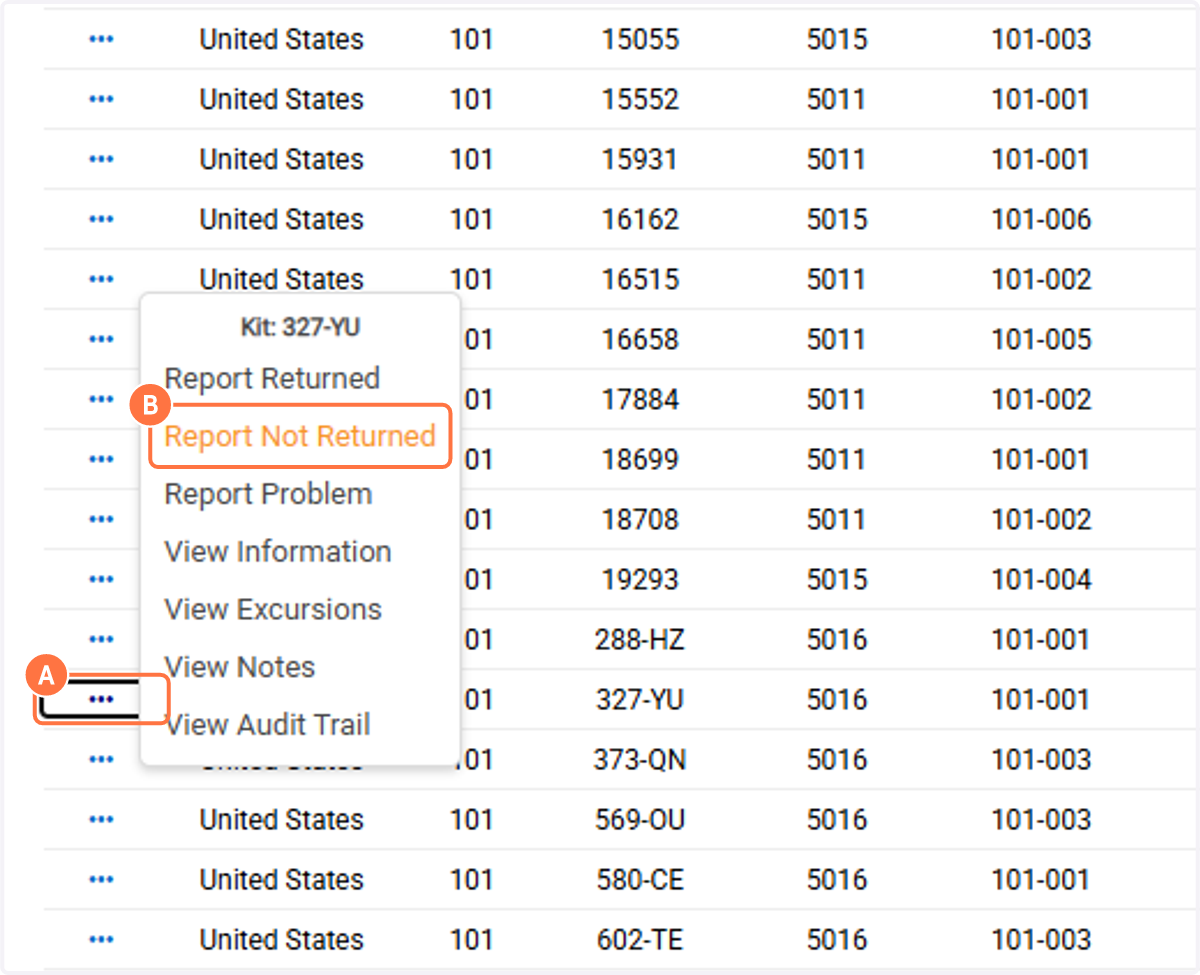The width and height of the screenshot is (1200, 975).
Task: Click United States in row 15552
Action: (282, 100)
